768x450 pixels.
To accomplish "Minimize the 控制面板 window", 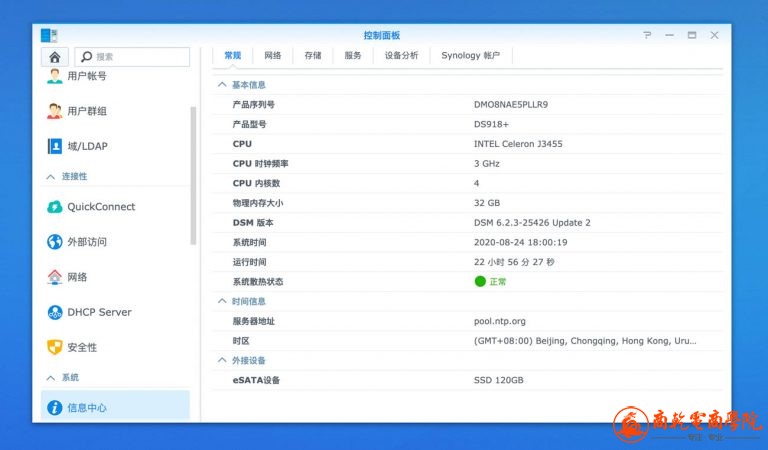I will click(x=670, y=35).
